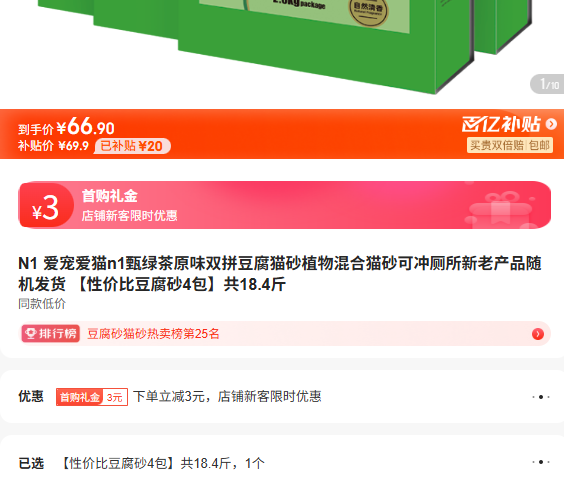Open the 百亿补贴 arrow icon
The height and width of the screenshot is (493, 564).
pyautogui.click(x=551, y=124)
